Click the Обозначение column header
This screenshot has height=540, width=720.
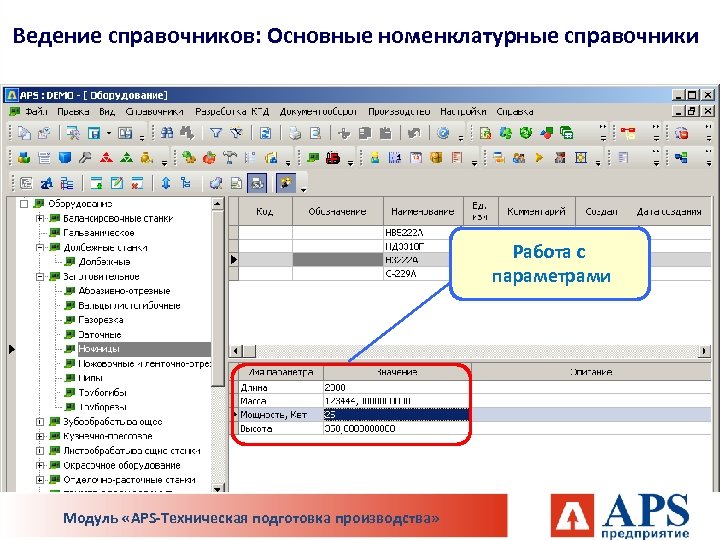pyautogui.click(x=338, y=211)
